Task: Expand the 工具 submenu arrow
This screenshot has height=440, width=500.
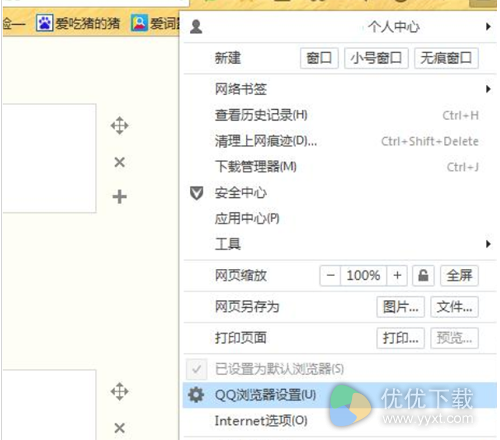Action: pos(488,244)
